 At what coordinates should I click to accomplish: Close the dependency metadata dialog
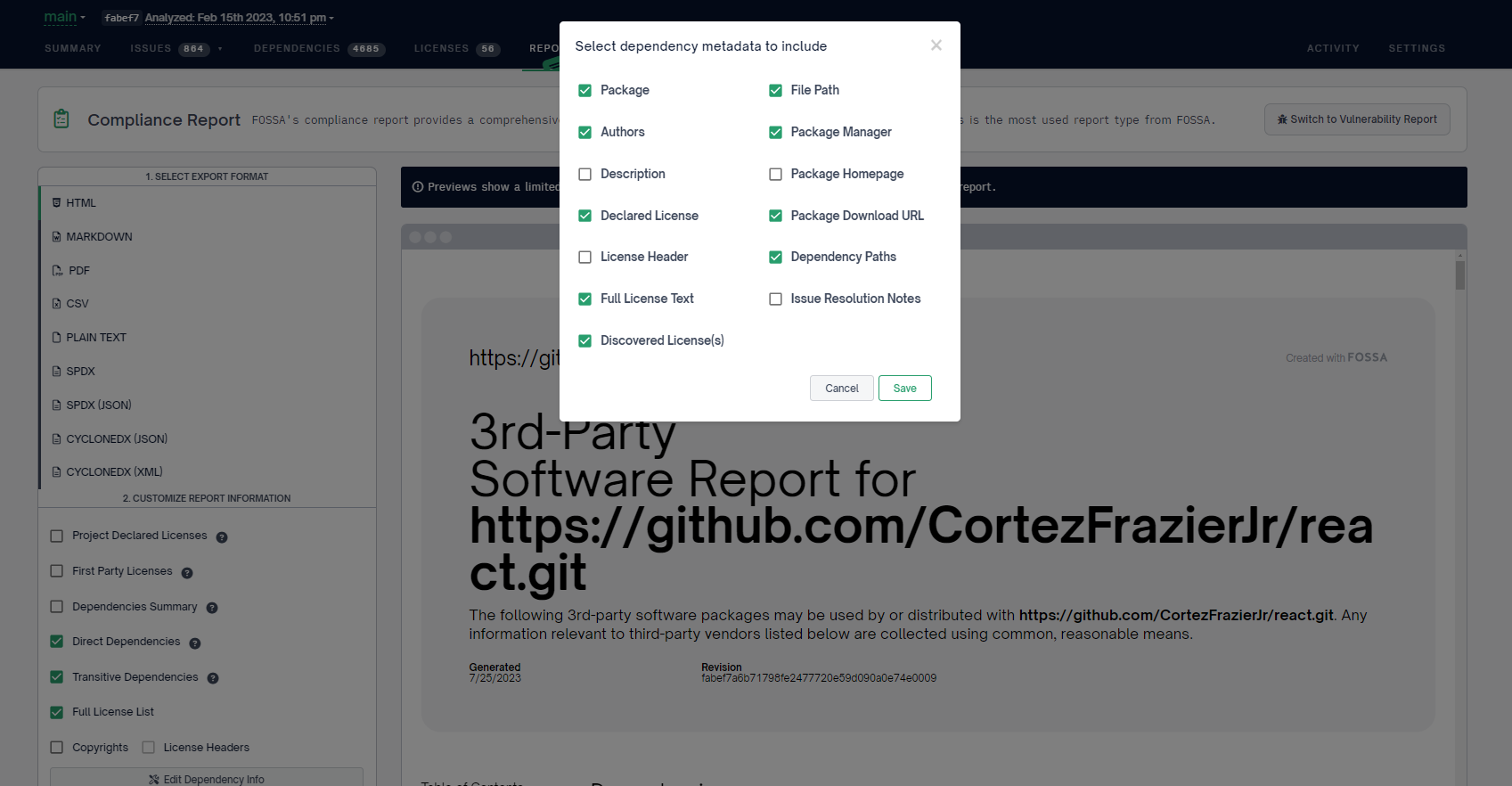936,45
